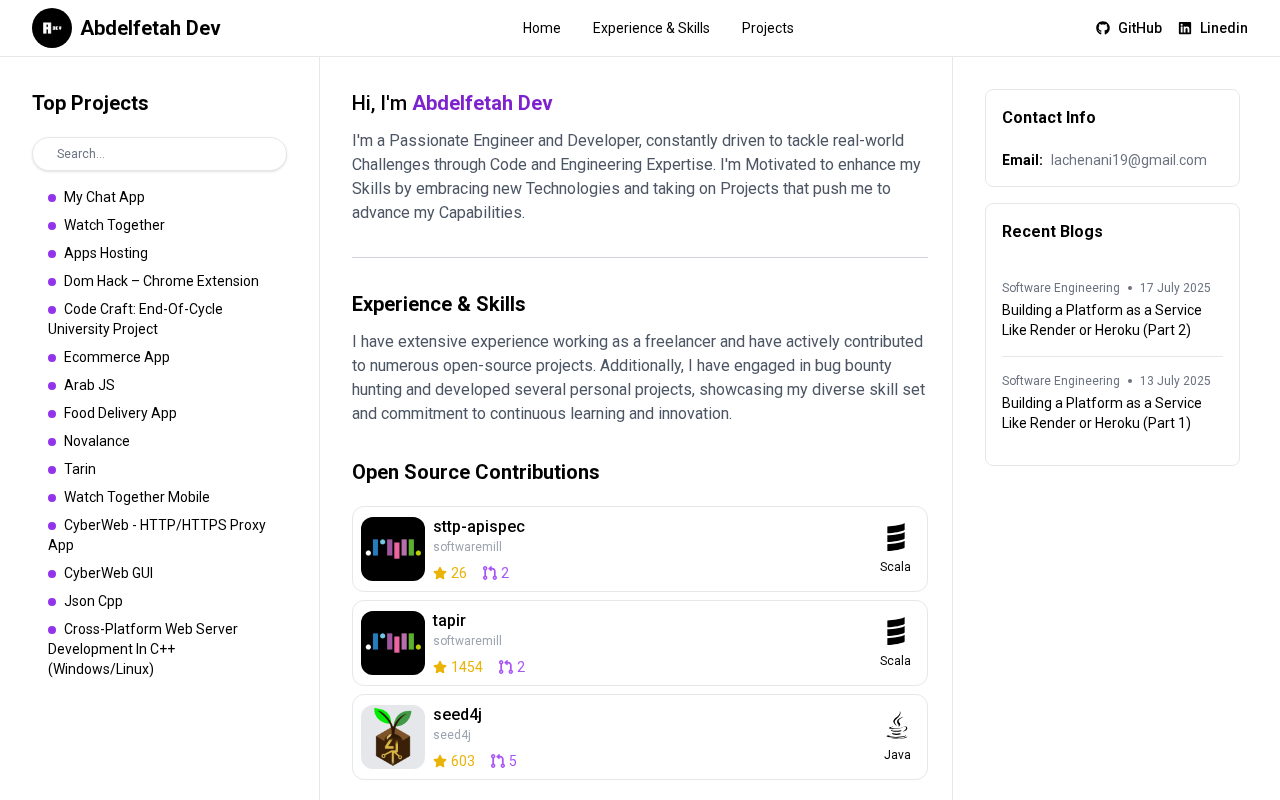Open Dom Hack – Chrome Extension project
This screenshot has height=800, width=1280.
(x=161, y=281)
